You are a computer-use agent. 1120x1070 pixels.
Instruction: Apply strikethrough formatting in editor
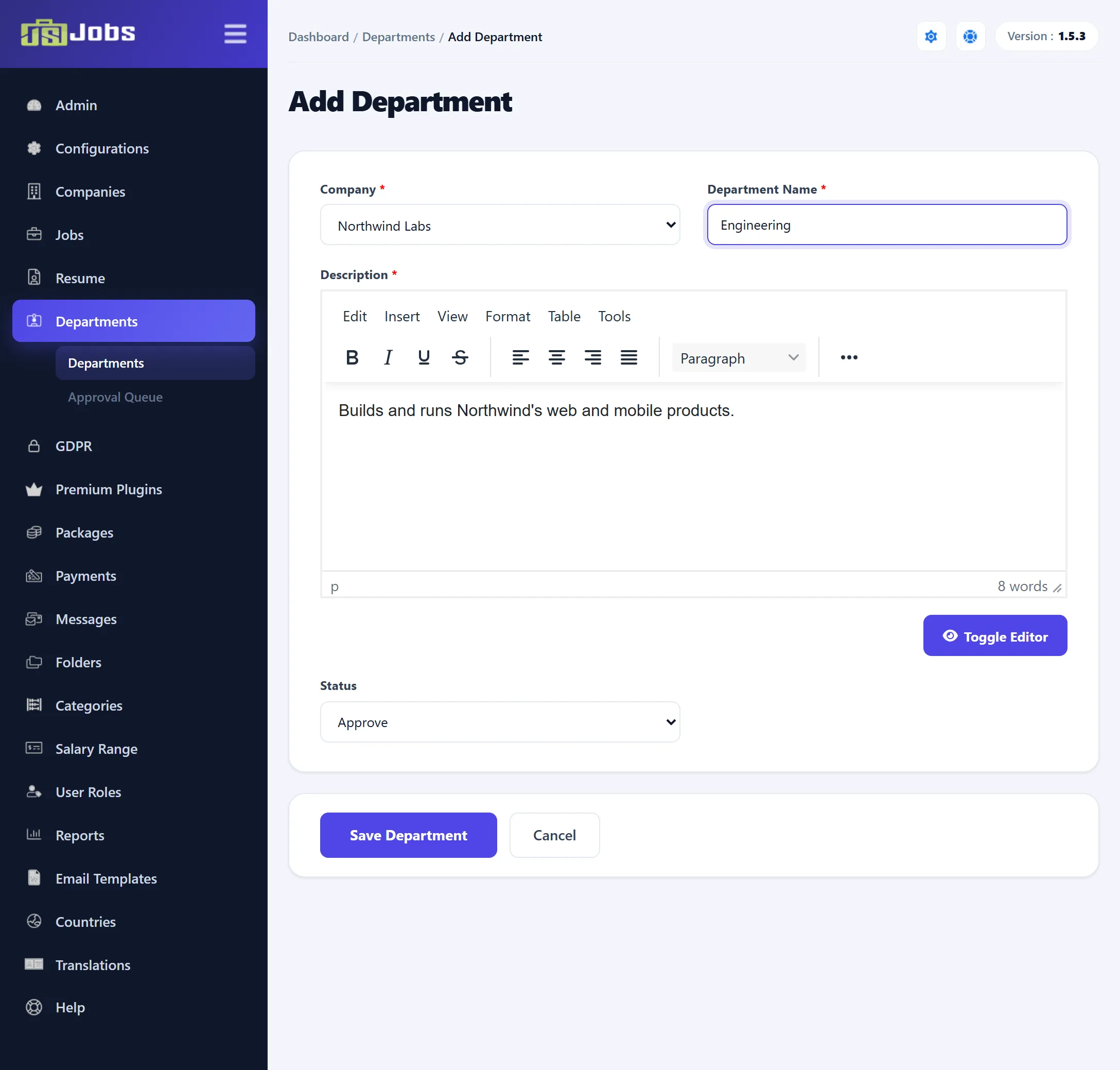(x=460, y=358)
